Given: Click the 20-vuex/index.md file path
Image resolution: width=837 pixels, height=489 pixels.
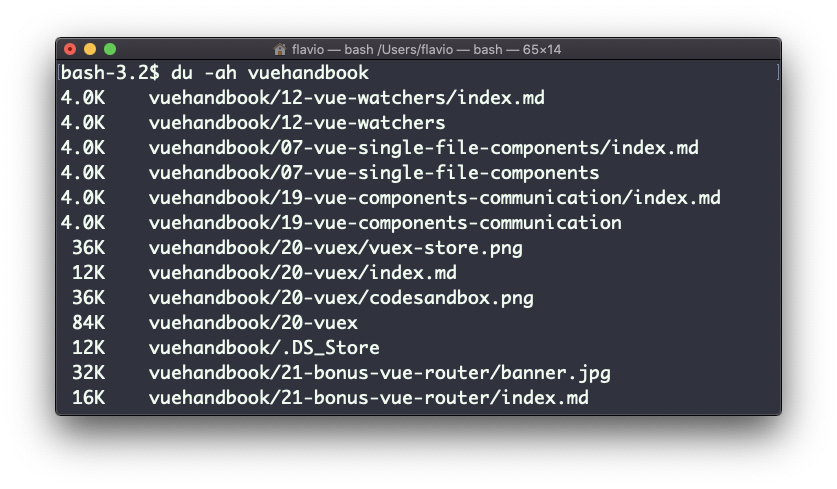Looking at the screenshot, I should point(303,273).
